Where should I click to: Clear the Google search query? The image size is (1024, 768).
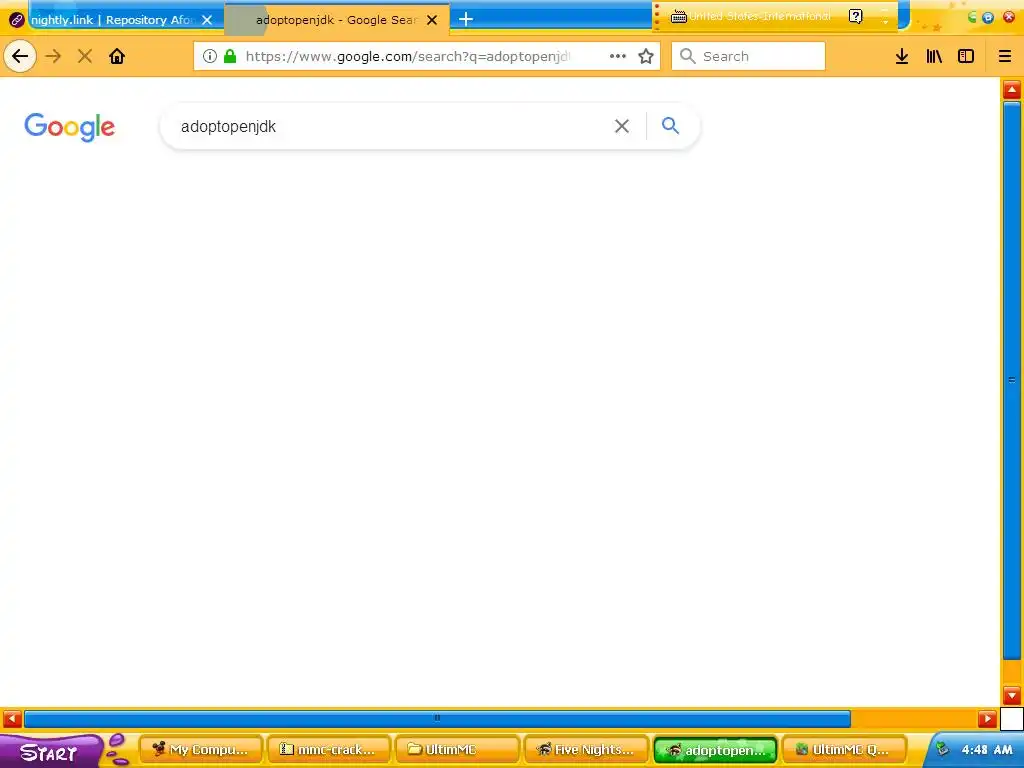click(622, 126)
